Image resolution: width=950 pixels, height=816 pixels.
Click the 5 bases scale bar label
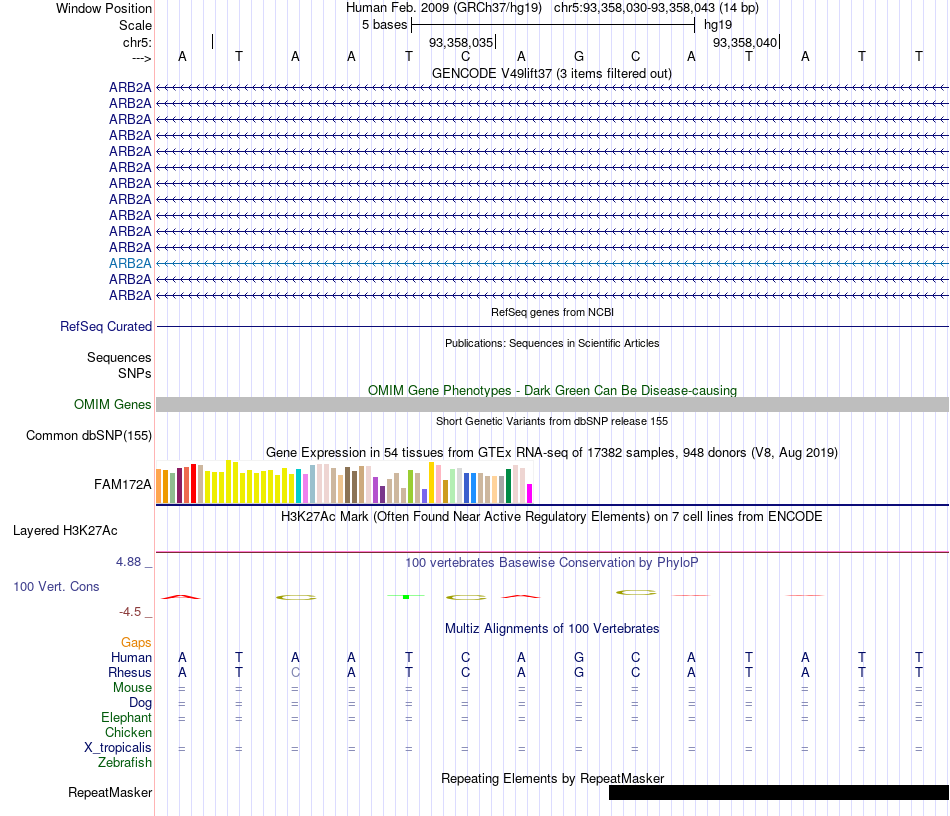(385, 25)
